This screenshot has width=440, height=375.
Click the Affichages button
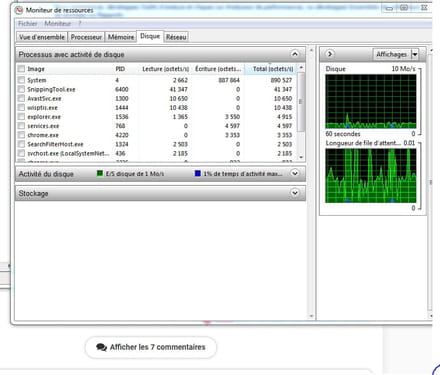tap(392, 54)
